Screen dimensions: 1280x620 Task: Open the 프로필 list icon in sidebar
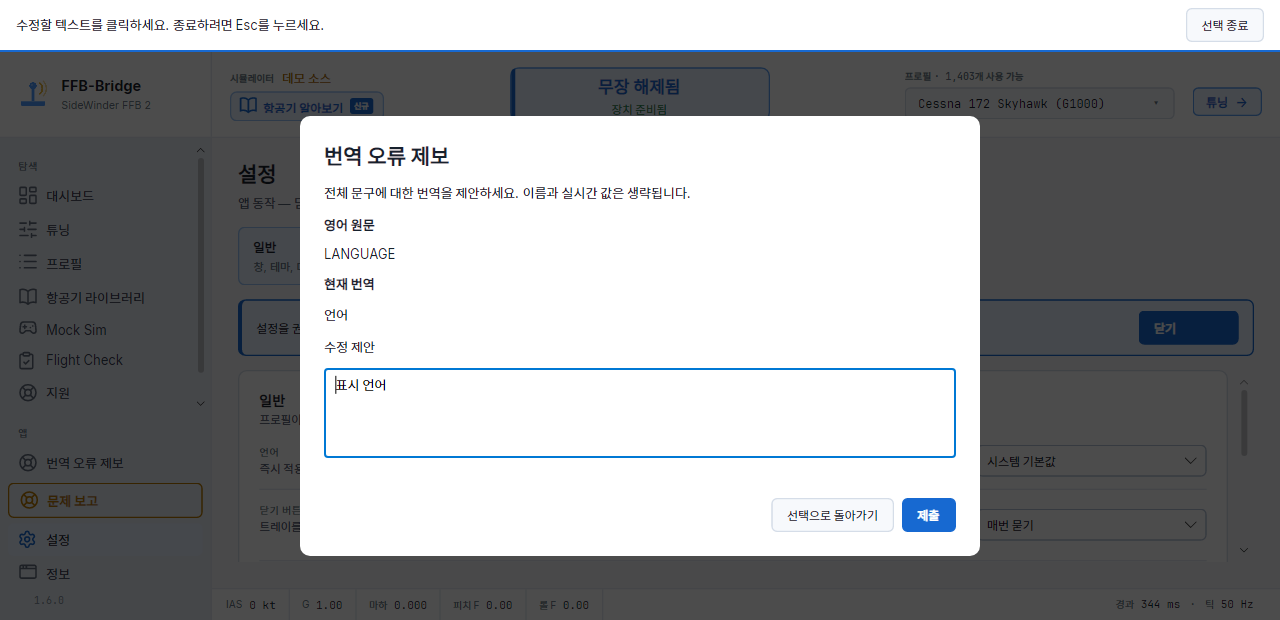(x=28, y=263)
